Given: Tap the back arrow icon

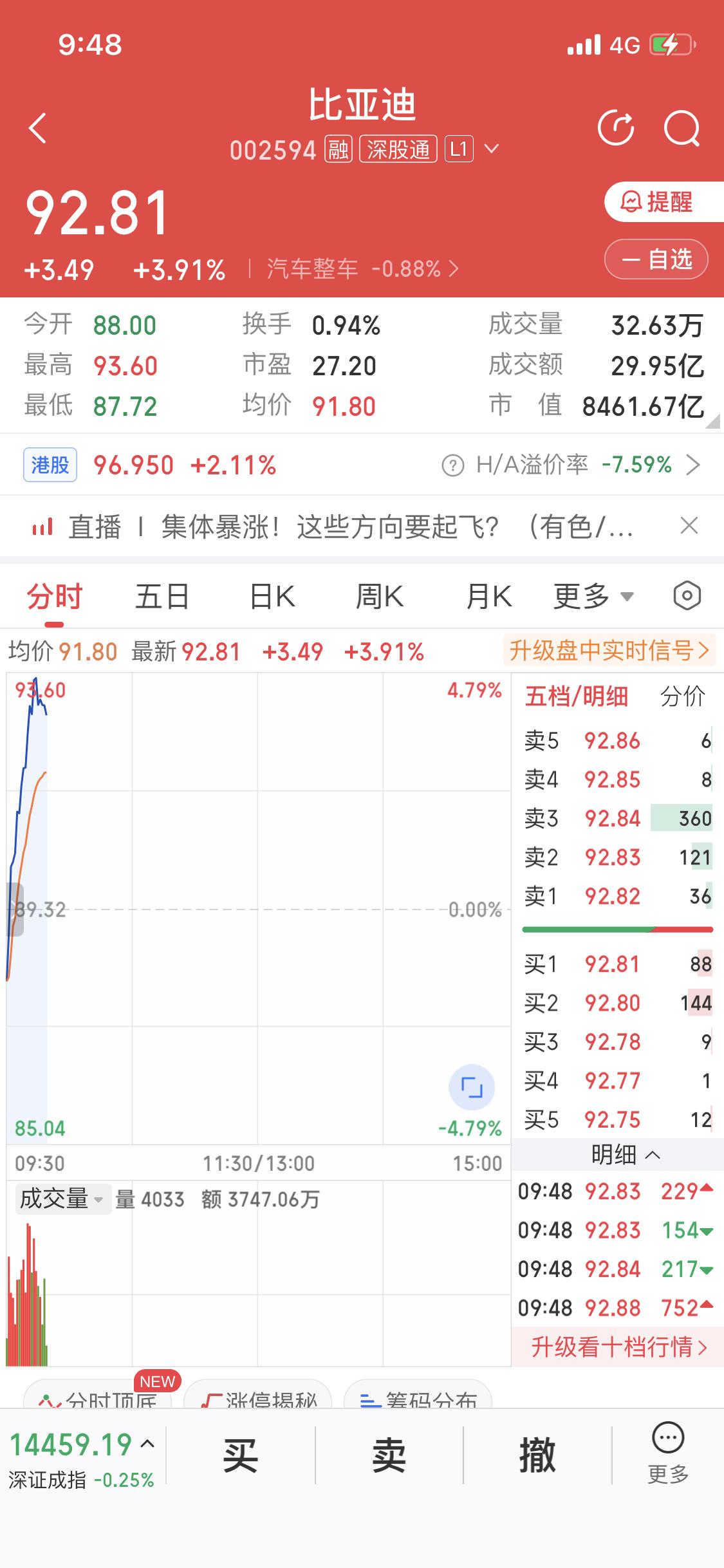Looking at the screenshot, I should [38, 127].
